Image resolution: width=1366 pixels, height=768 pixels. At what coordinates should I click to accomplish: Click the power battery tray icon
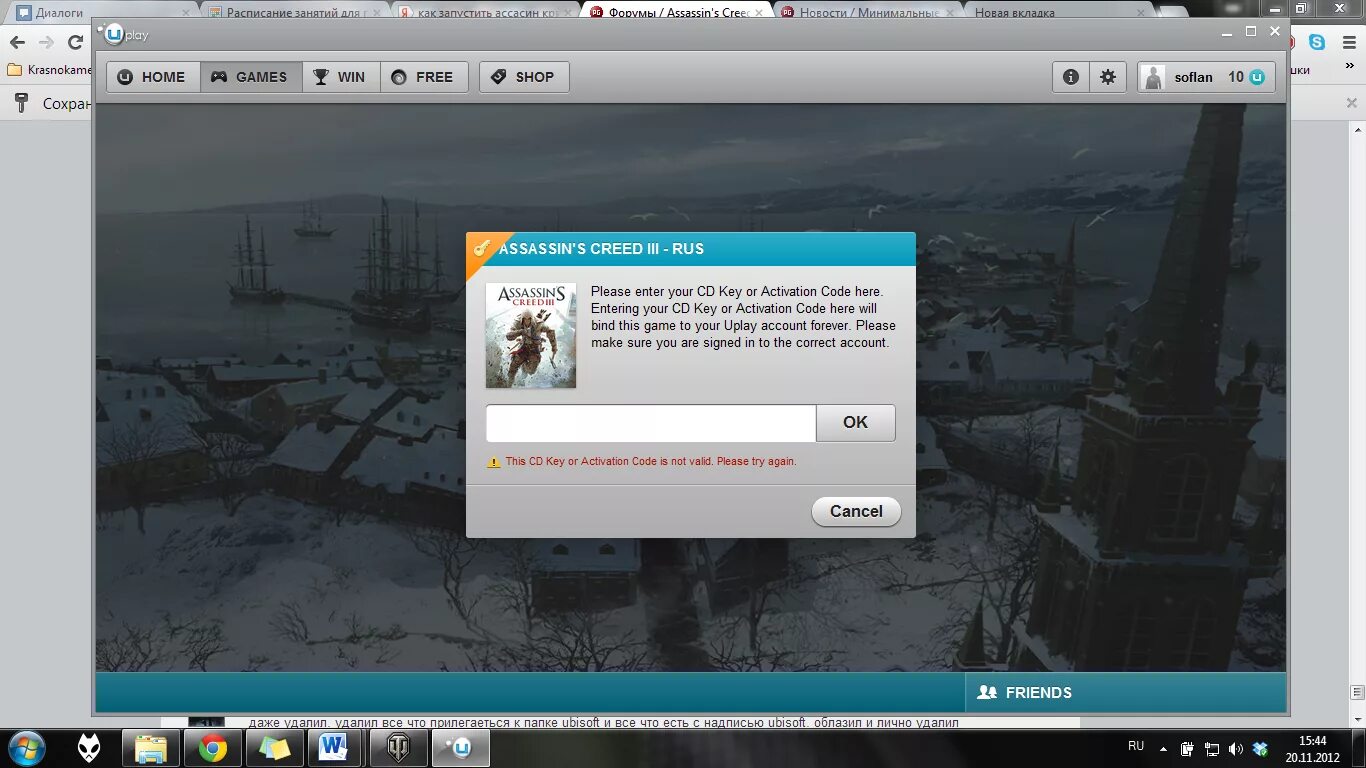point(1188,748)
